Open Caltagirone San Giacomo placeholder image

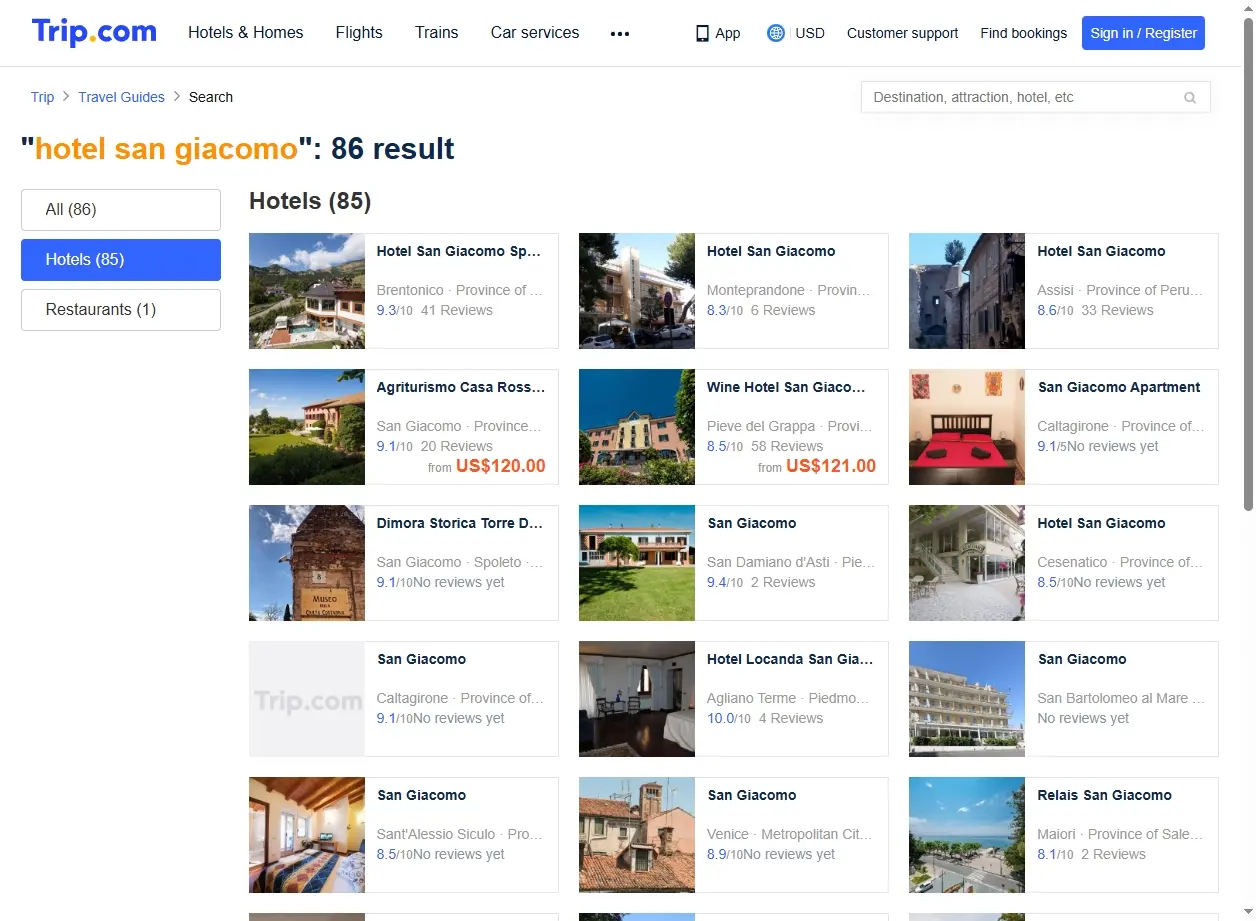click(x=307, y=699)
